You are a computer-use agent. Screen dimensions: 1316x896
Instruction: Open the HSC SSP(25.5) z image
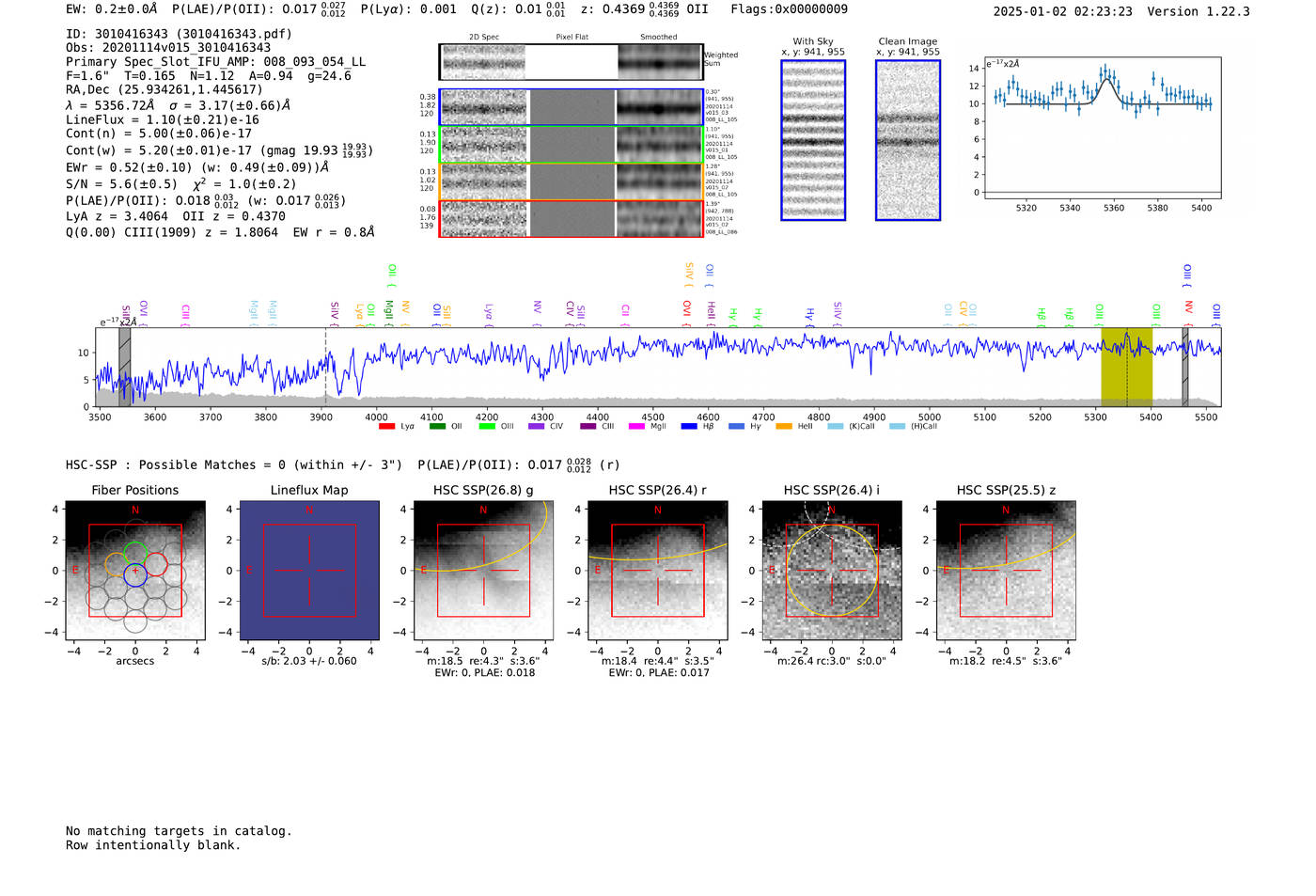pyautogui.click(x=1006, y=571)
